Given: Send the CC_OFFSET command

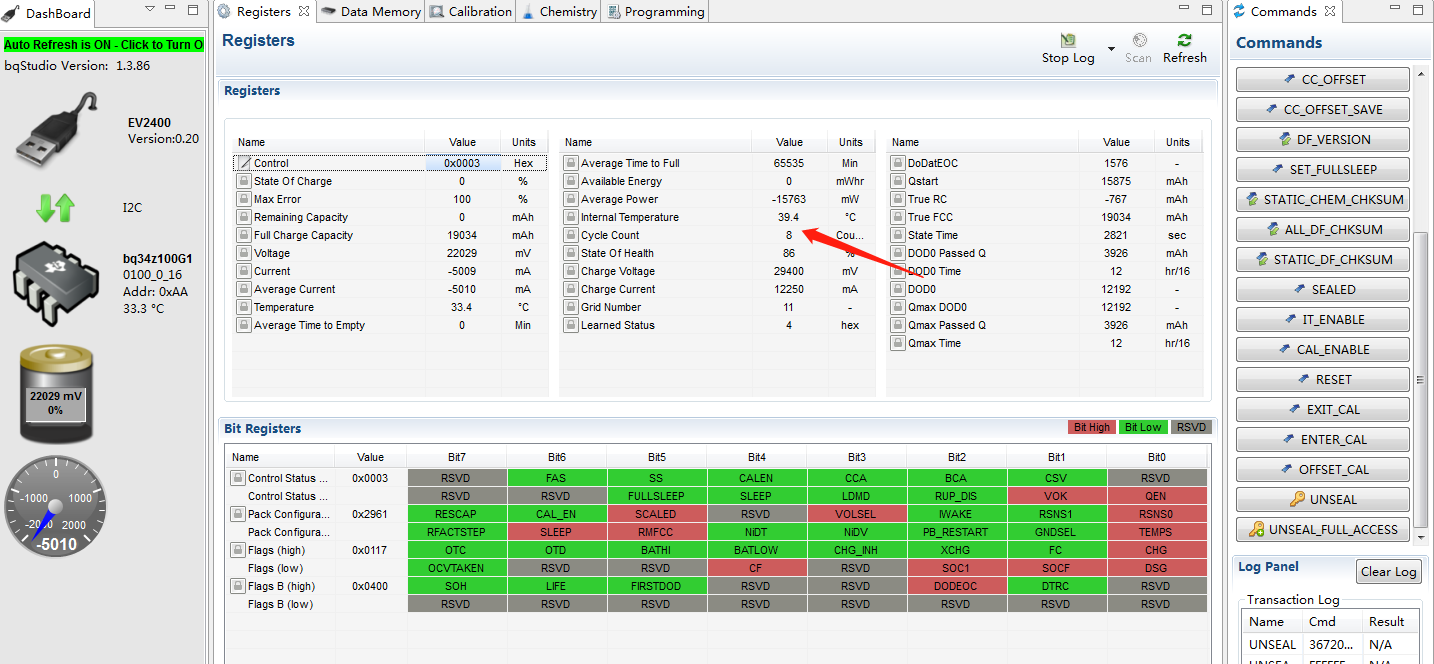Looking at the screenshot, I should (1323, 79).
